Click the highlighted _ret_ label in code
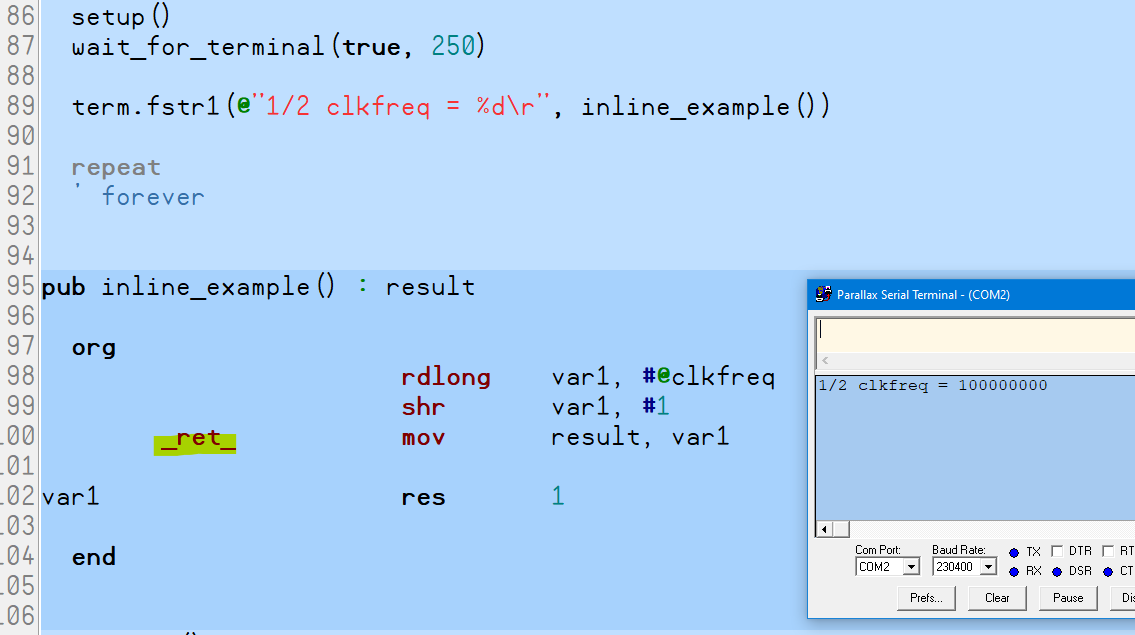Image resolution: width=1135 pixels, height=635 pixels. 196,439
